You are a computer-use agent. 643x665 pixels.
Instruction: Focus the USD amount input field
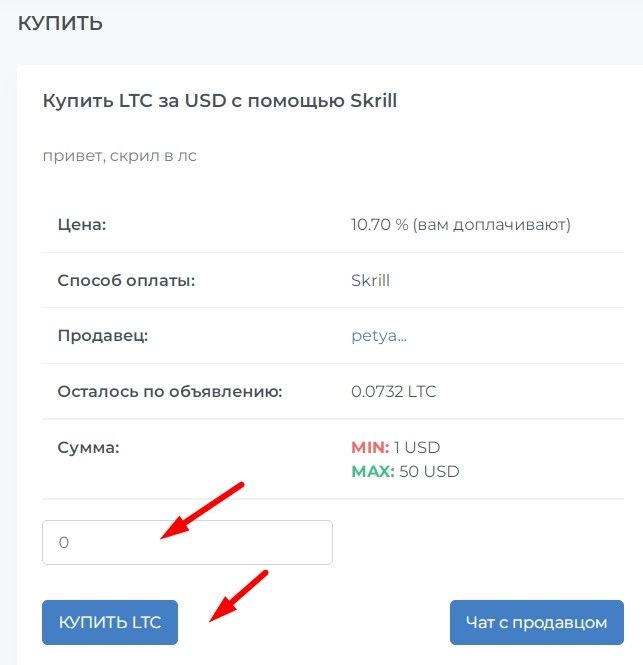pyautogui.click(x=187, y=543)
